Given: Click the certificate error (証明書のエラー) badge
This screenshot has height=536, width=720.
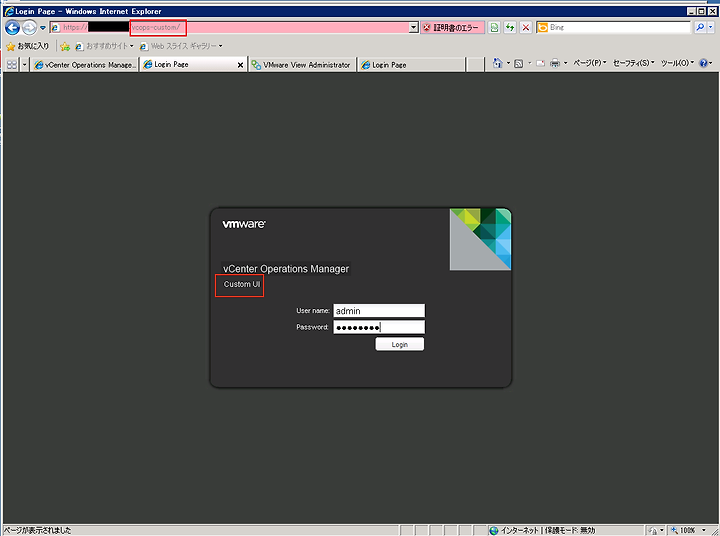Looking at the screenshot, I should tap(452, 28).
